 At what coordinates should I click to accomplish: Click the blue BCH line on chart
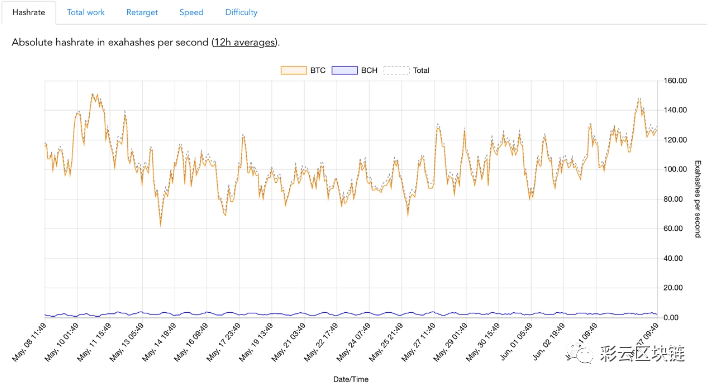[352, 314]
